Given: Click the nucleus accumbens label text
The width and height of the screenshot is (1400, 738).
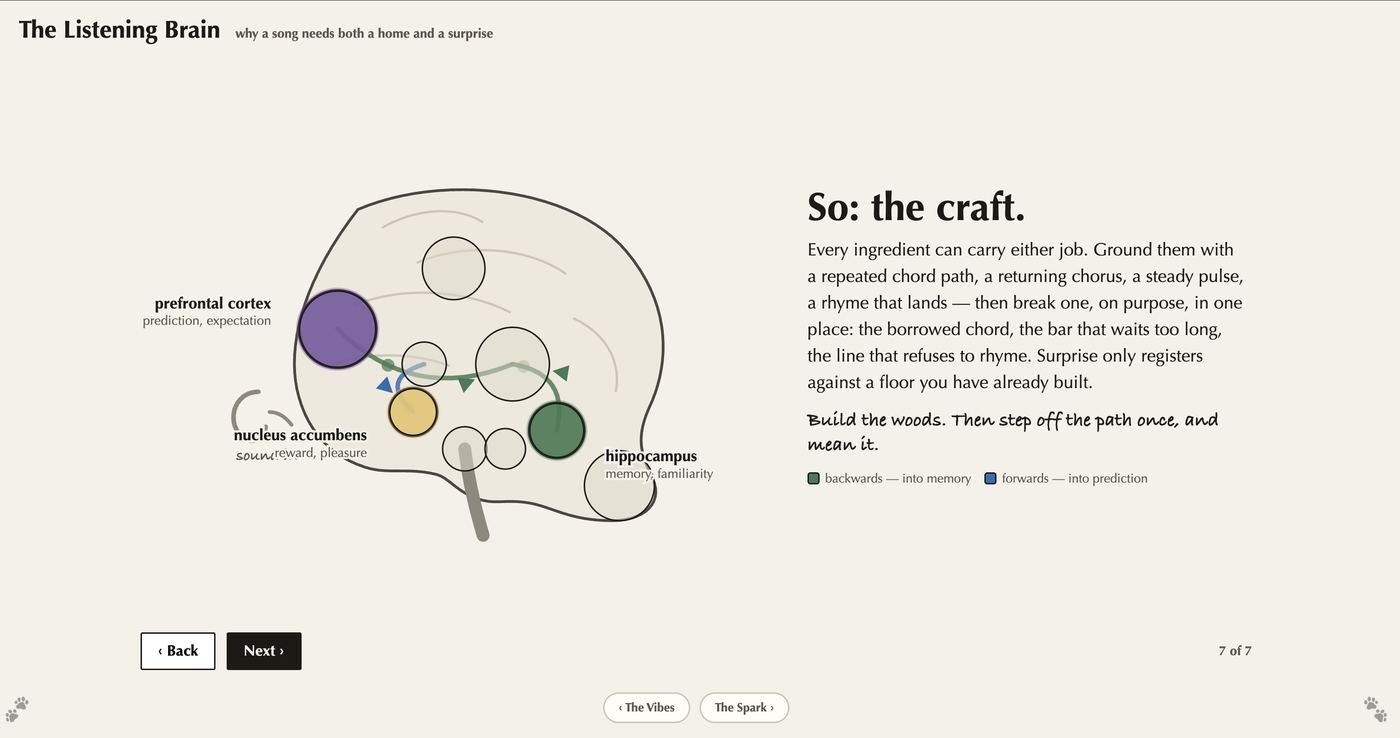Looking at the screenshot, I should tap(300, 435).
